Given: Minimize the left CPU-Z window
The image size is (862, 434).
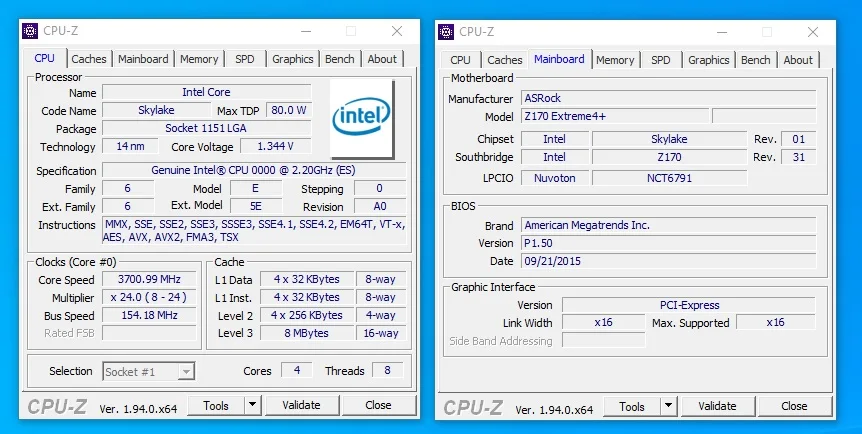Looking at the screenshot, I should (306, 31).
